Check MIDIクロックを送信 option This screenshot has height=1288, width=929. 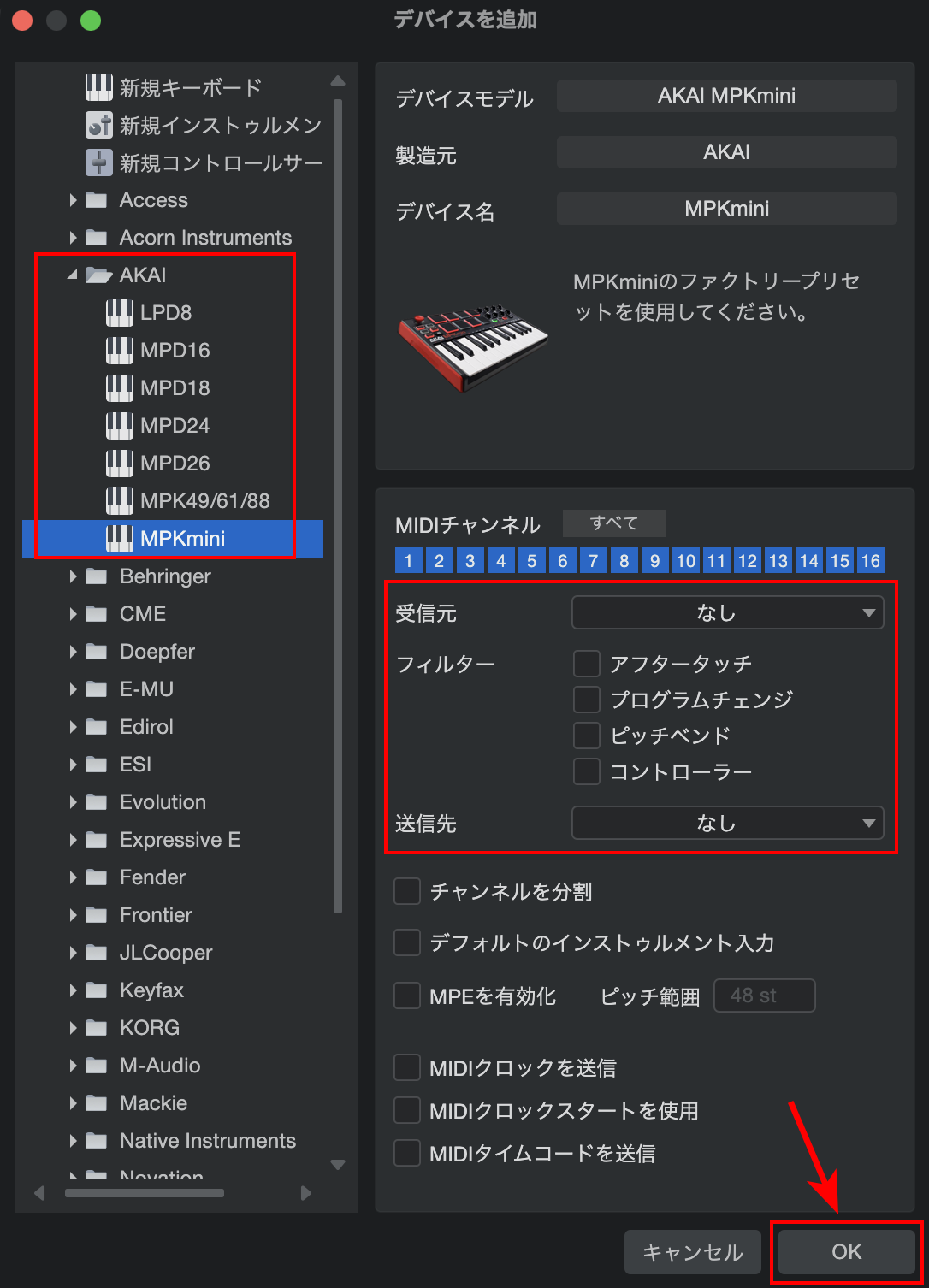coord(407,1067)
